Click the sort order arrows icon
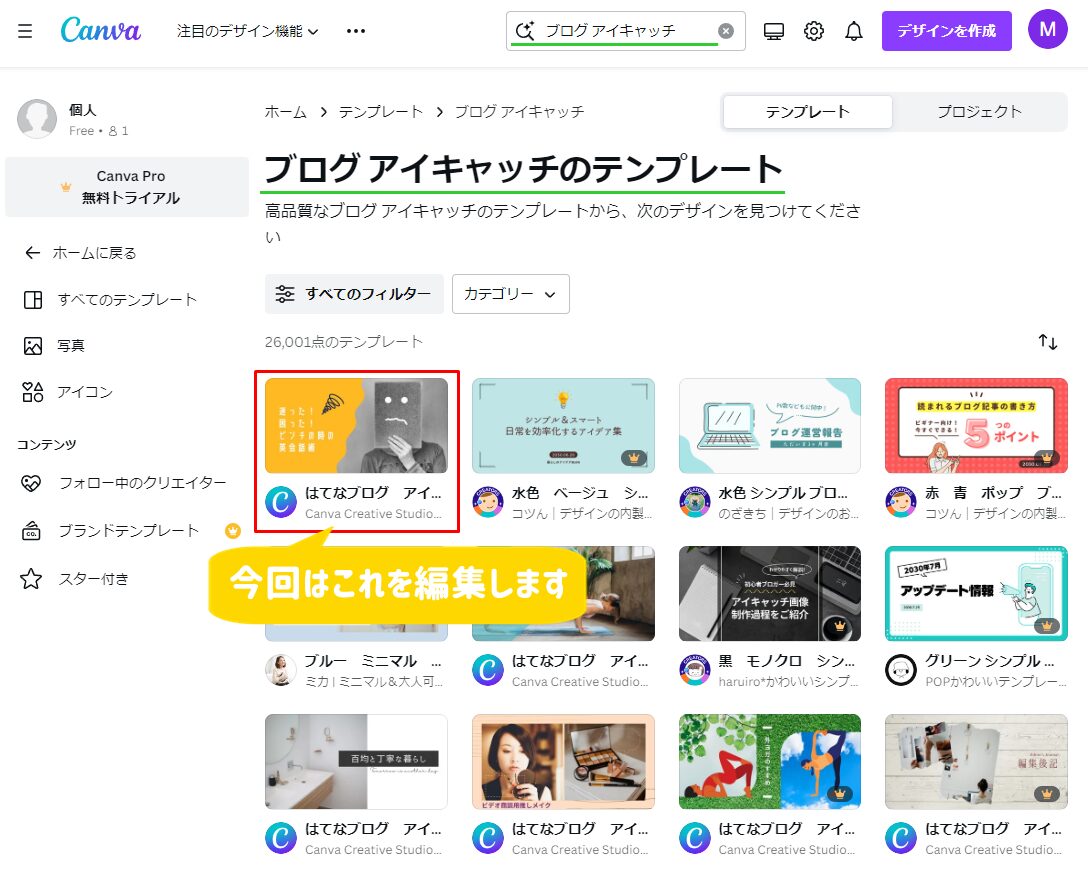Viewport: 1088px width, 877px height. (1048, 341)
